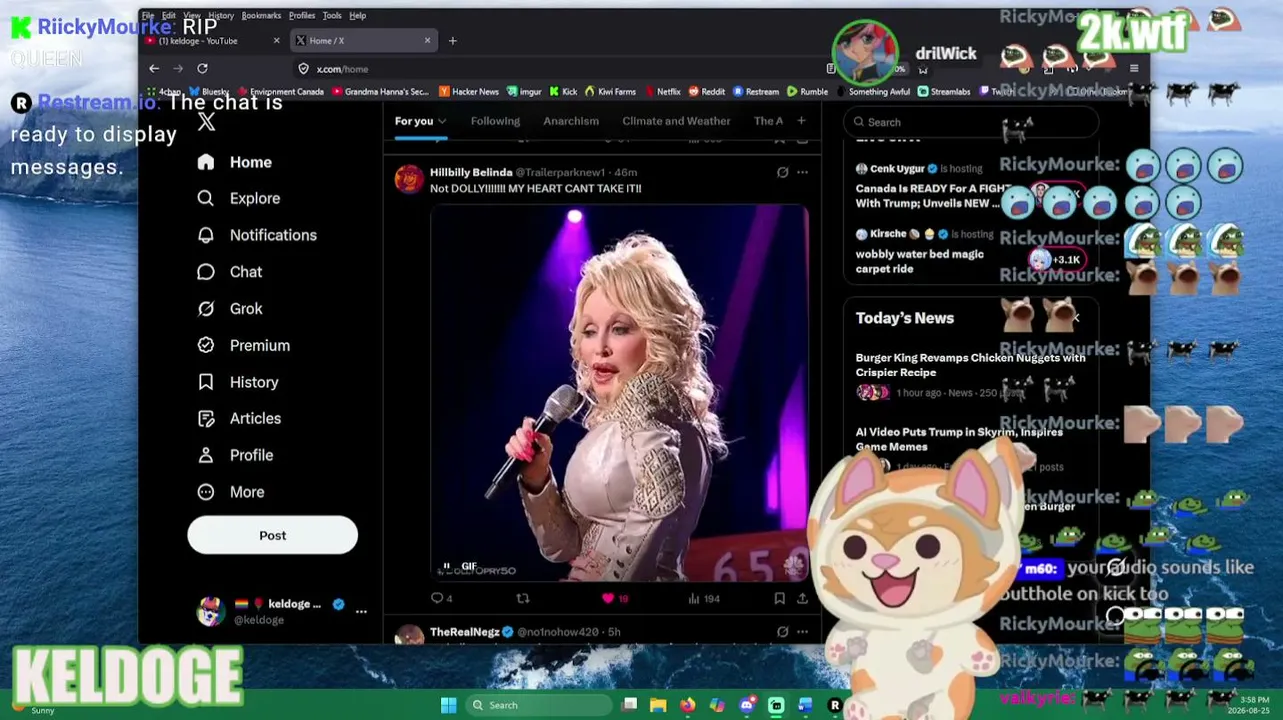Add a new timeline tab with plus
Image resolution: width=1283 pixels, height=720 pixels.
(801, 121)
